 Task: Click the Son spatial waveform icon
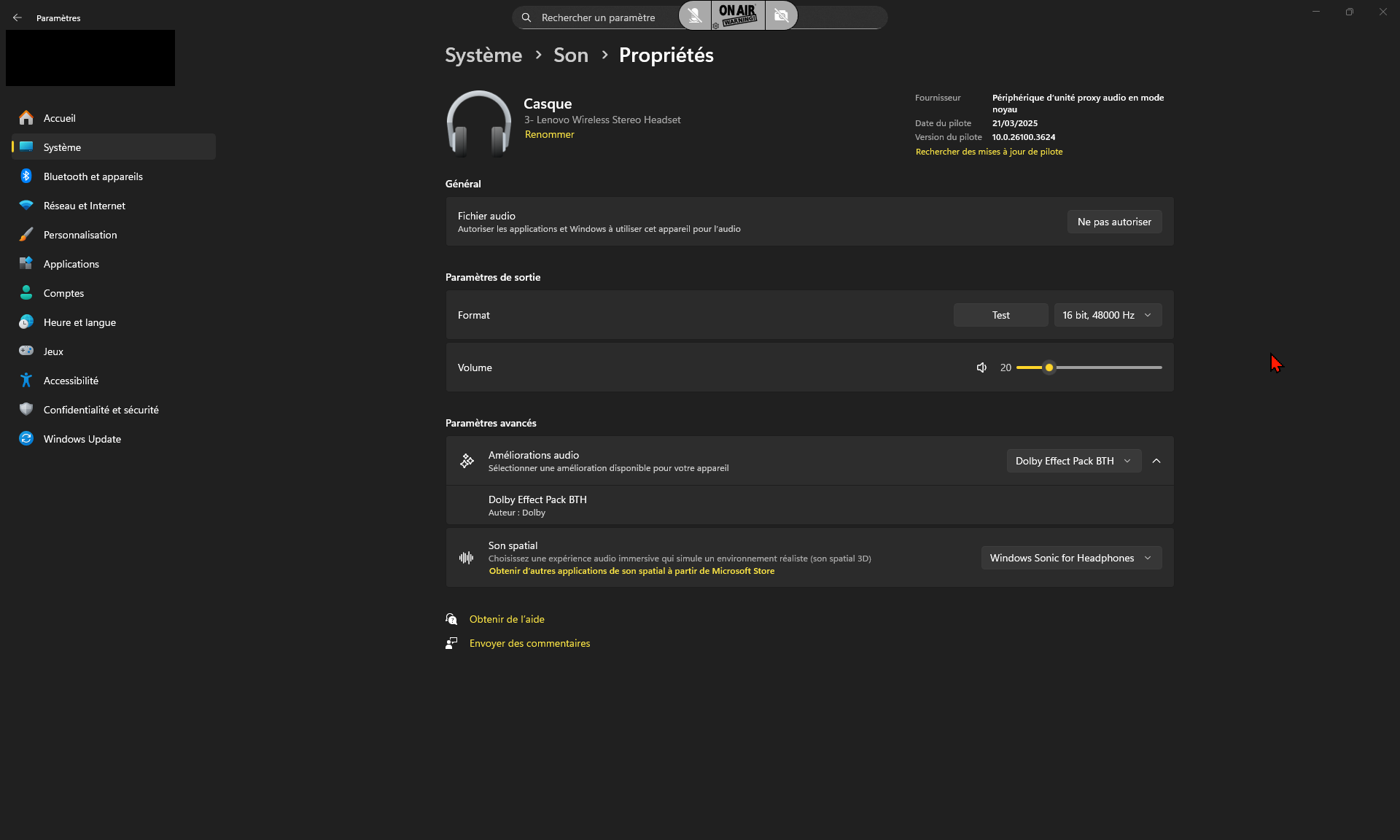pos(467,558)
